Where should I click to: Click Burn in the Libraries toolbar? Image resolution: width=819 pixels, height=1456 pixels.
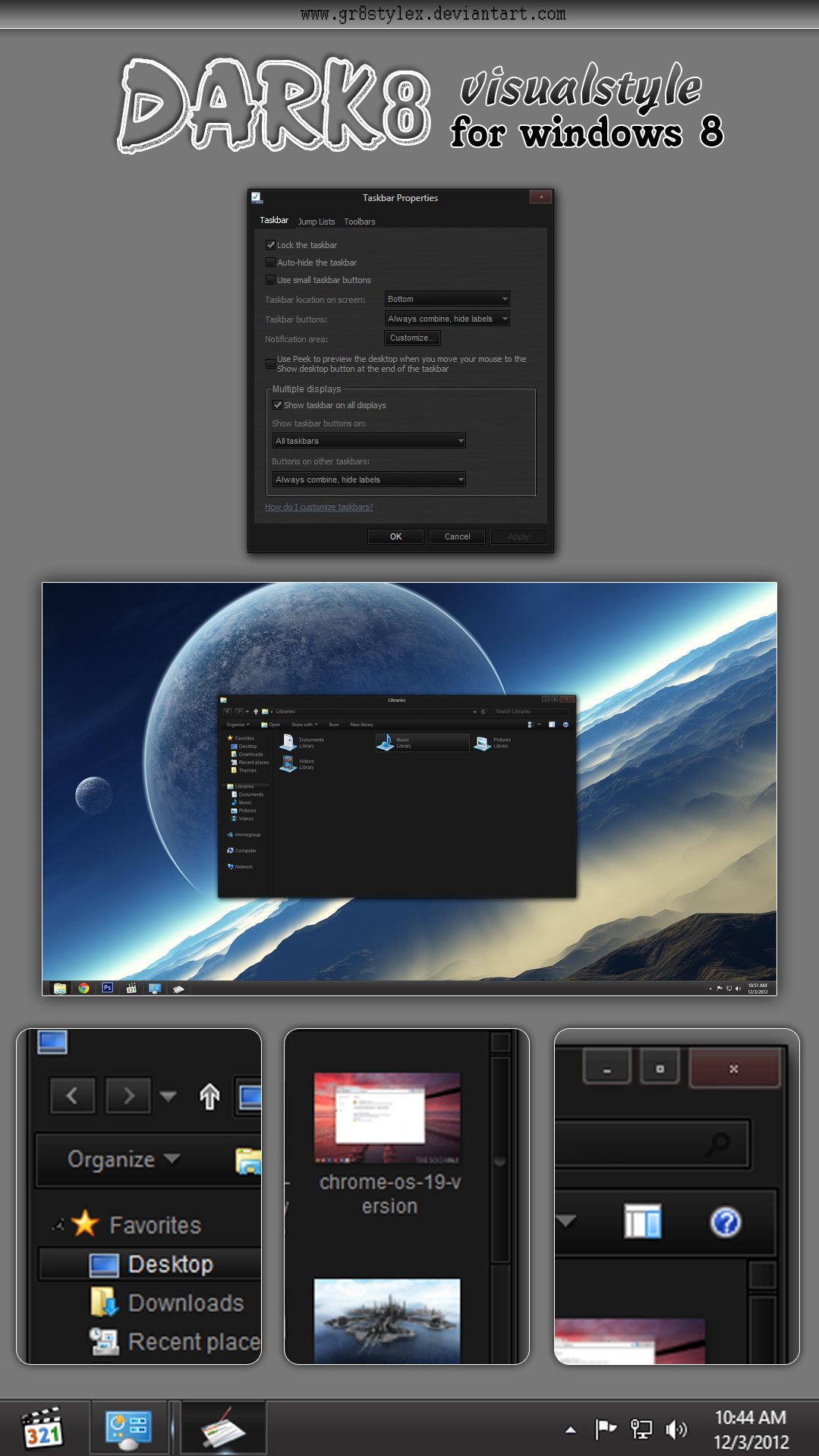tap(334, 725)
